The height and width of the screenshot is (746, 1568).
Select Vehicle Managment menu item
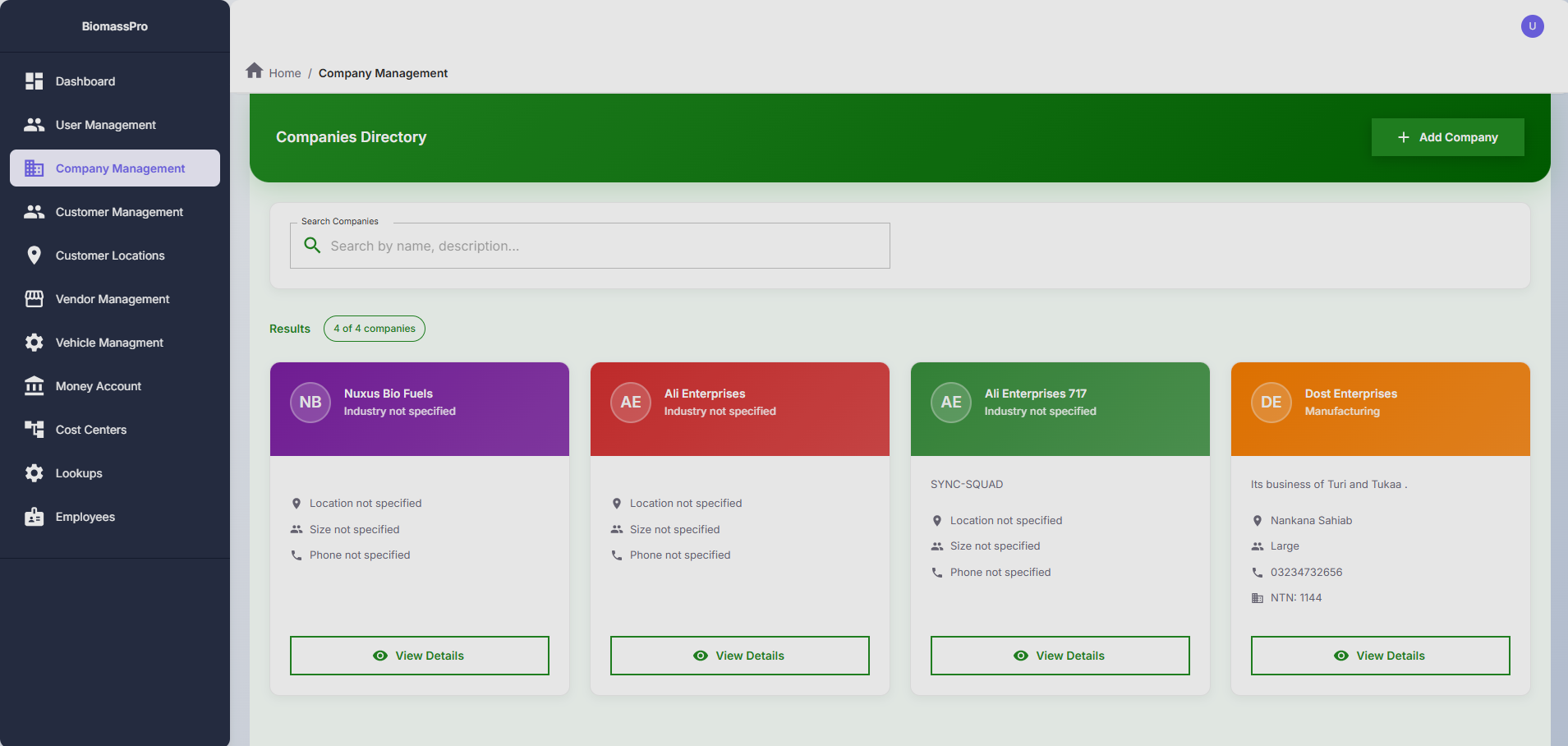109,343
